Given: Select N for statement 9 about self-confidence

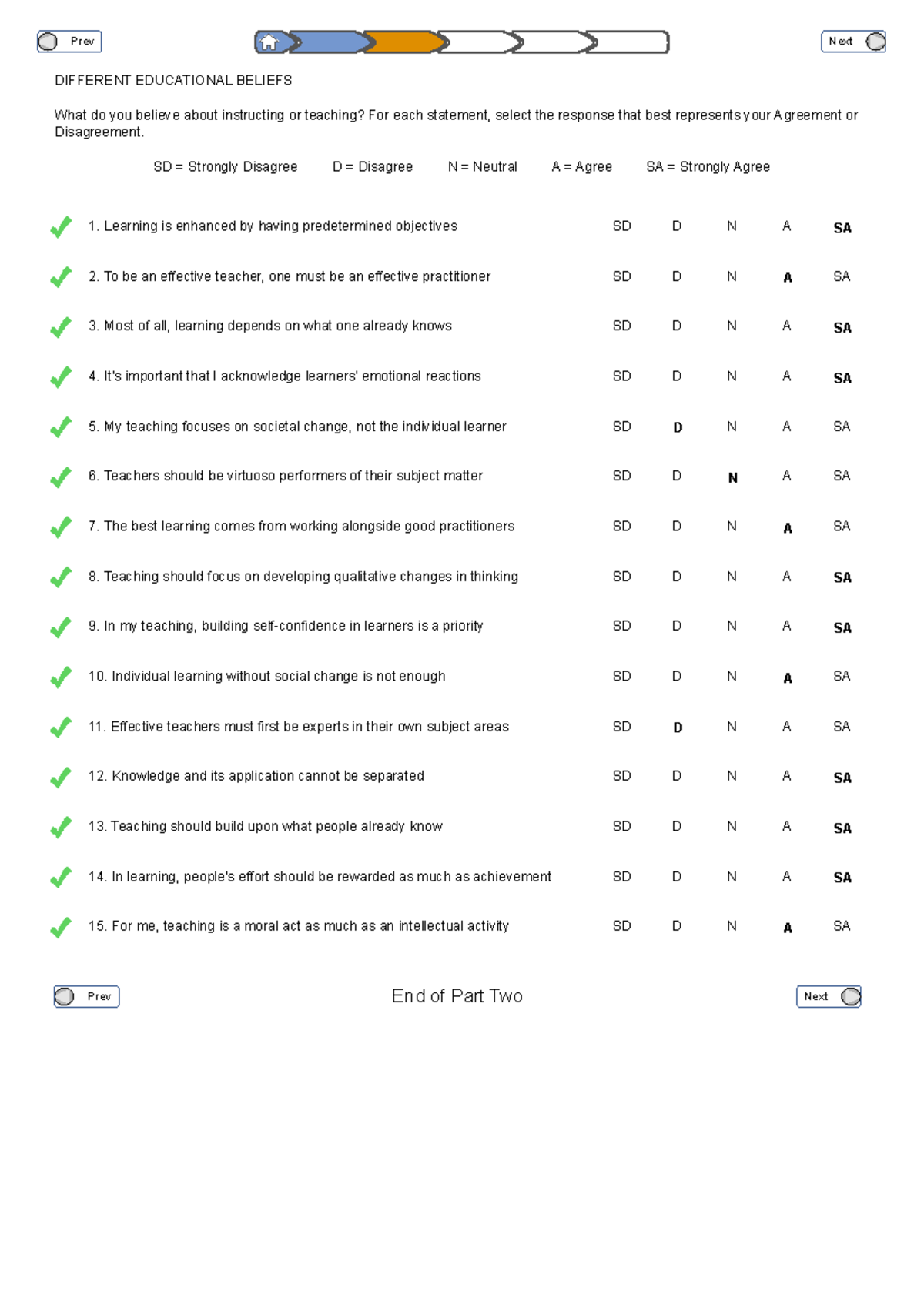Looking at the screenshot, I should (731, 627).
